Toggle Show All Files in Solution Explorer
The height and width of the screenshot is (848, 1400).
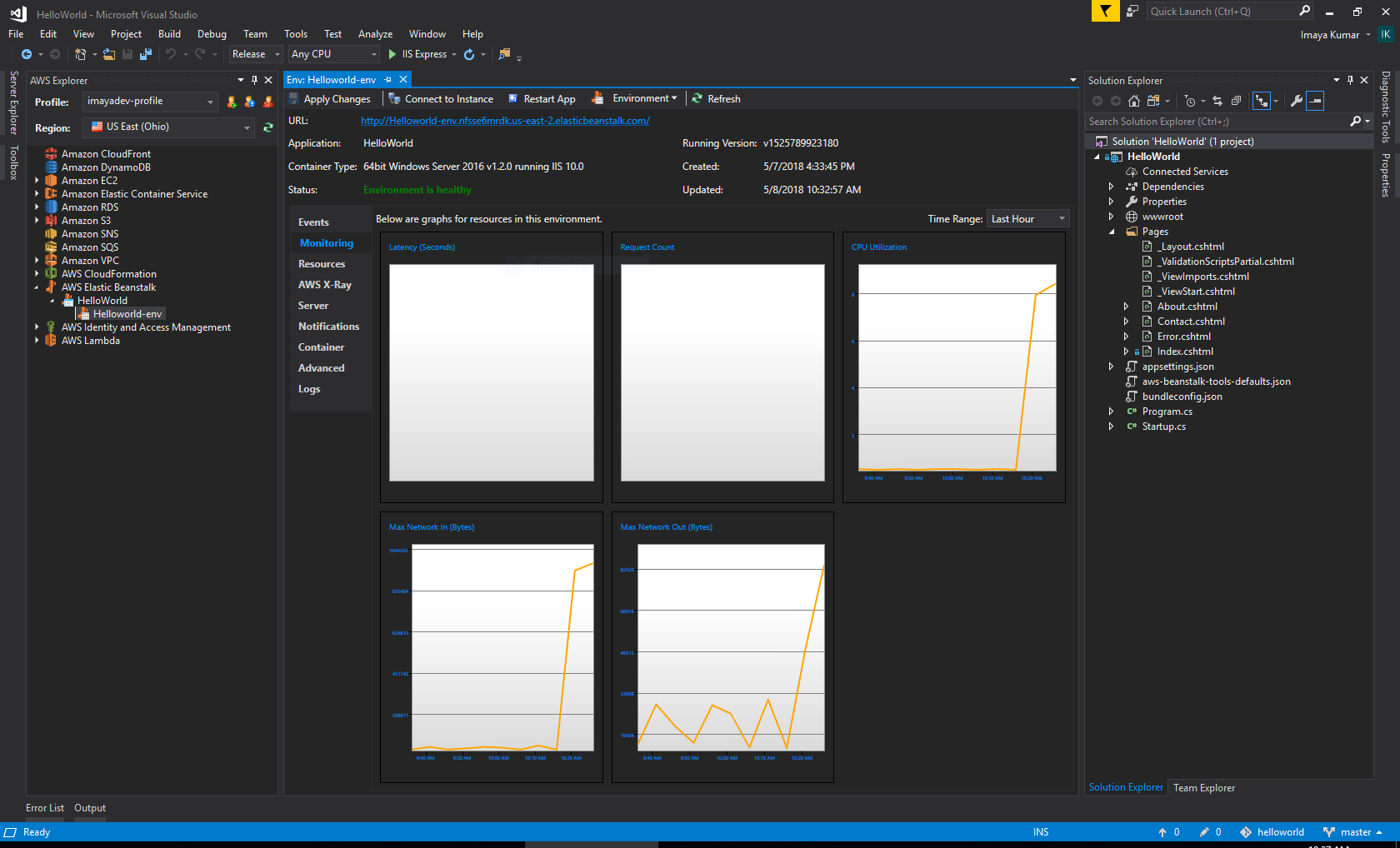tap(1262, 101)
